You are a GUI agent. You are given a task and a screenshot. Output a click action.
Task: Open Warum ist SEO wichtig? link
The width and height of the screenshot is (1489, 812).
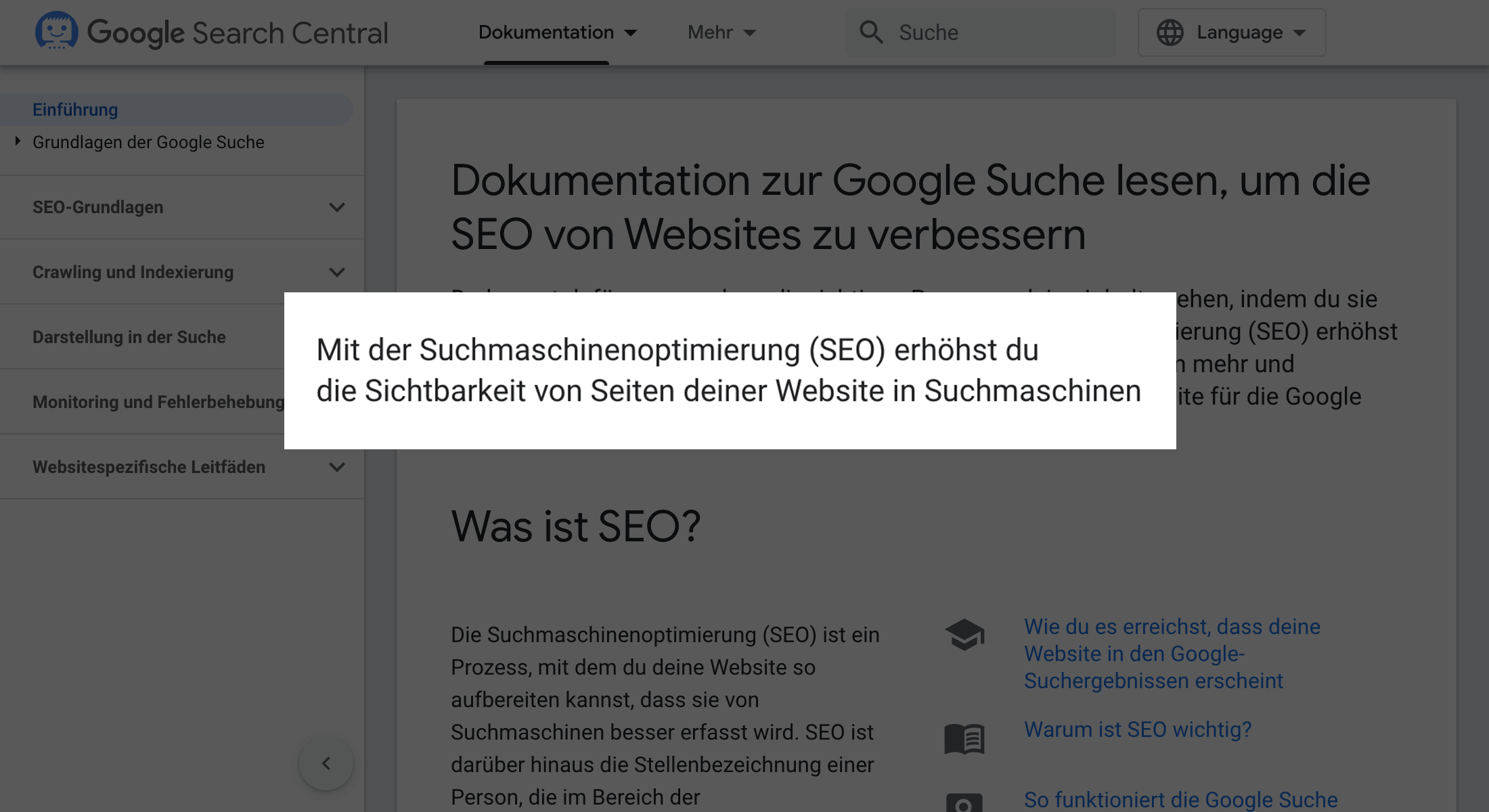[1137, 729]
